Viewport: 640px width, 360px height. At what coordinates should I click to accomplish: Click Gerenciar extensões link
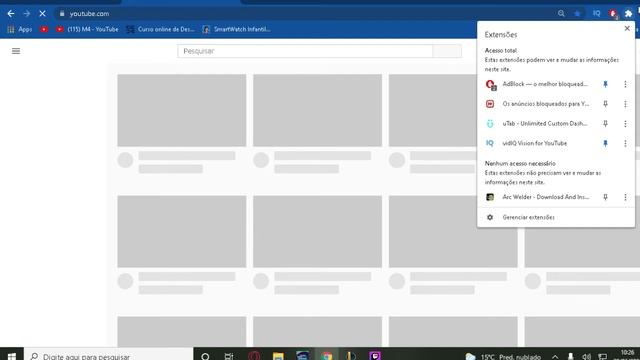(x=528, y=218)
